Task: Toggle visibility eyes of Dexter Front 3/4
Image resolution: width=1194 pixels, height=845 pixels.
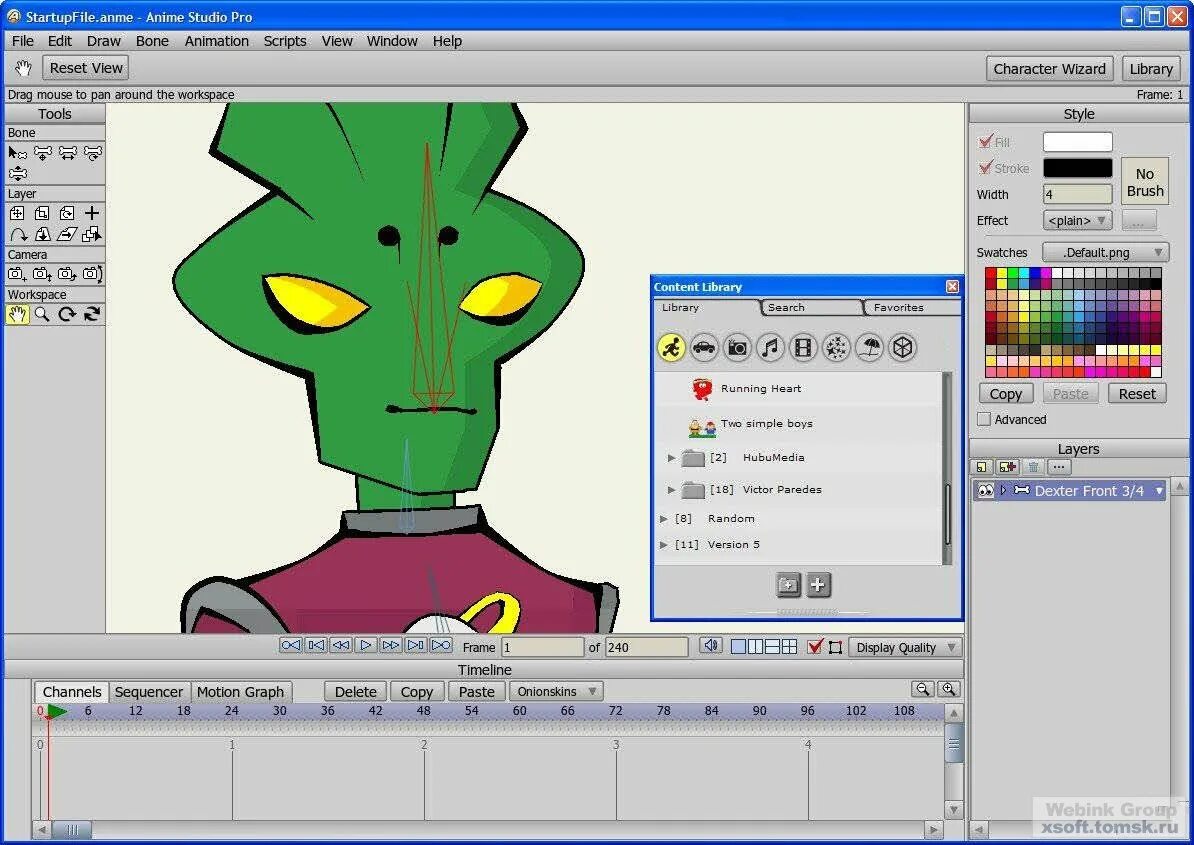Action: tap(985, 491)
